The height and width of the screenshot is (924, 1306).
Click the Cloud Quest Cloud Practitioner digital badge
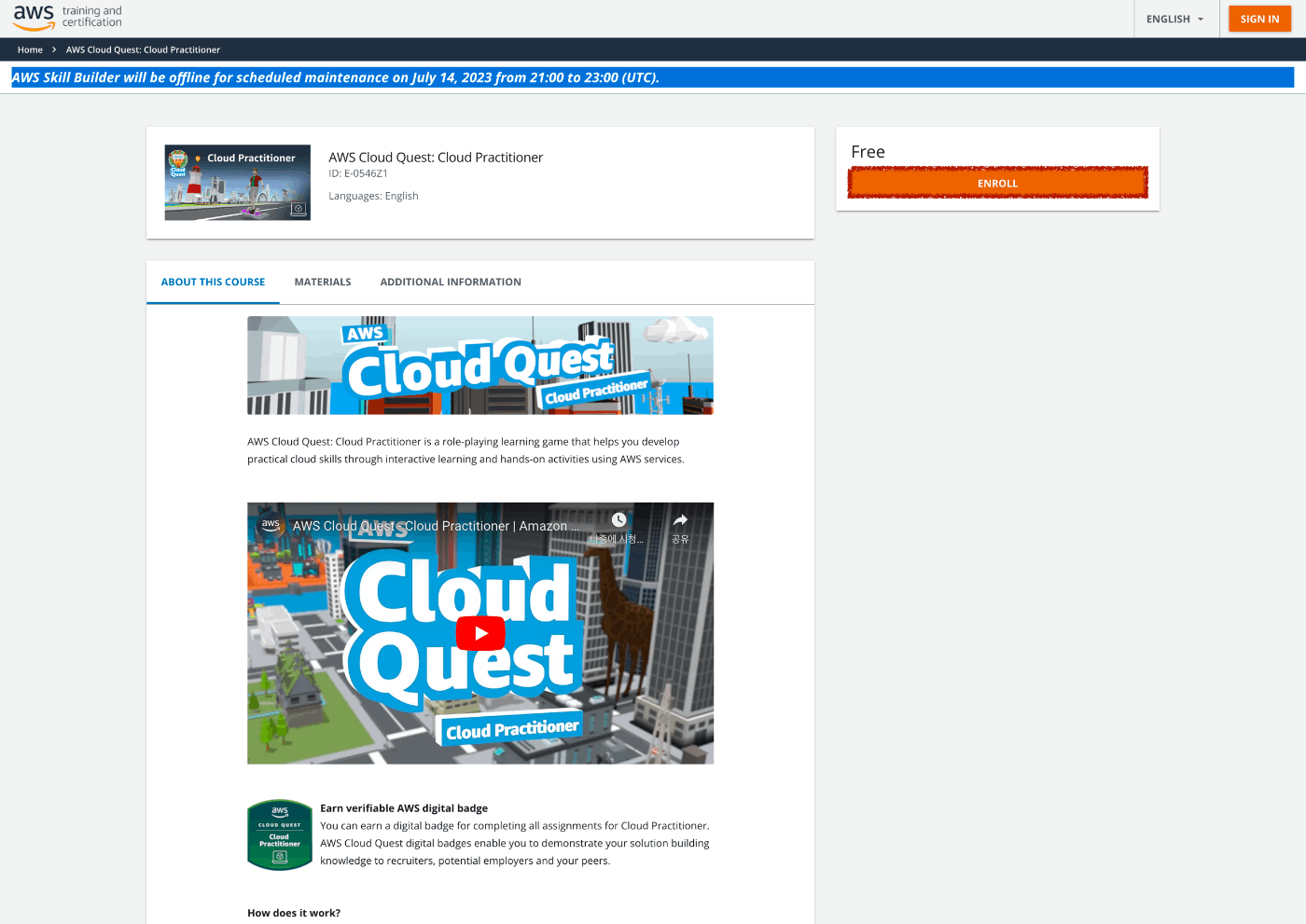tap(280, 834)
